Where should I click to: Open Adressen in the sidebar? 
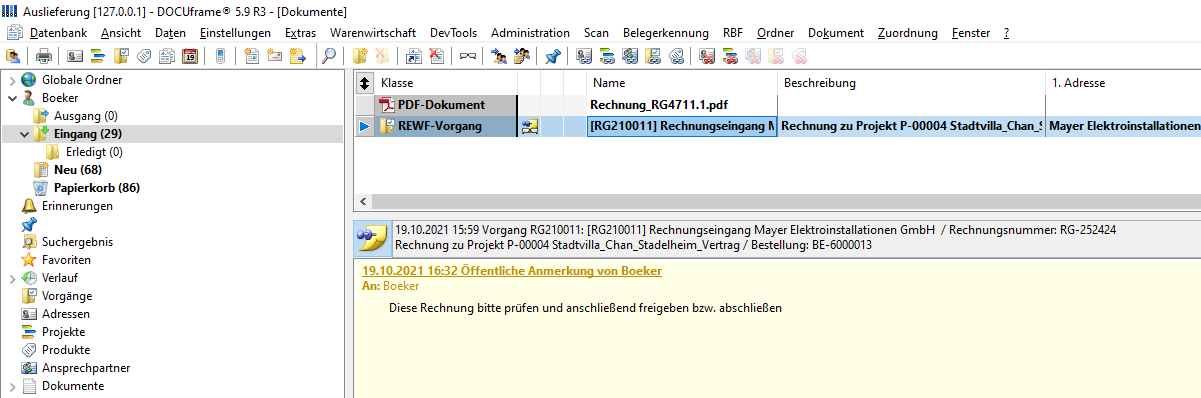point(66,314)
